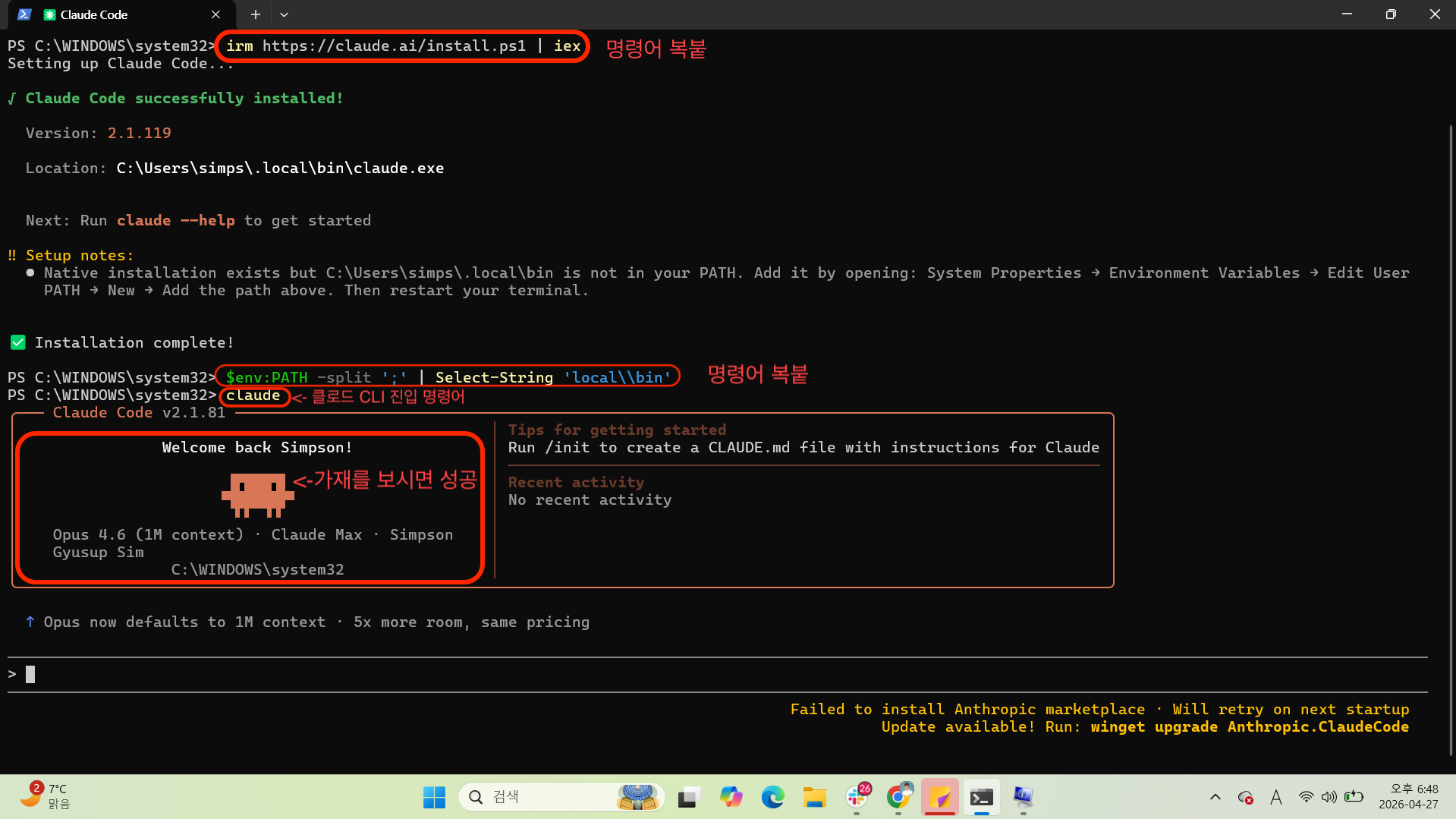Open Microsoft Edge from the taskbar
This screenshot has height=819, width=1456.
click(x=772, y=797)
